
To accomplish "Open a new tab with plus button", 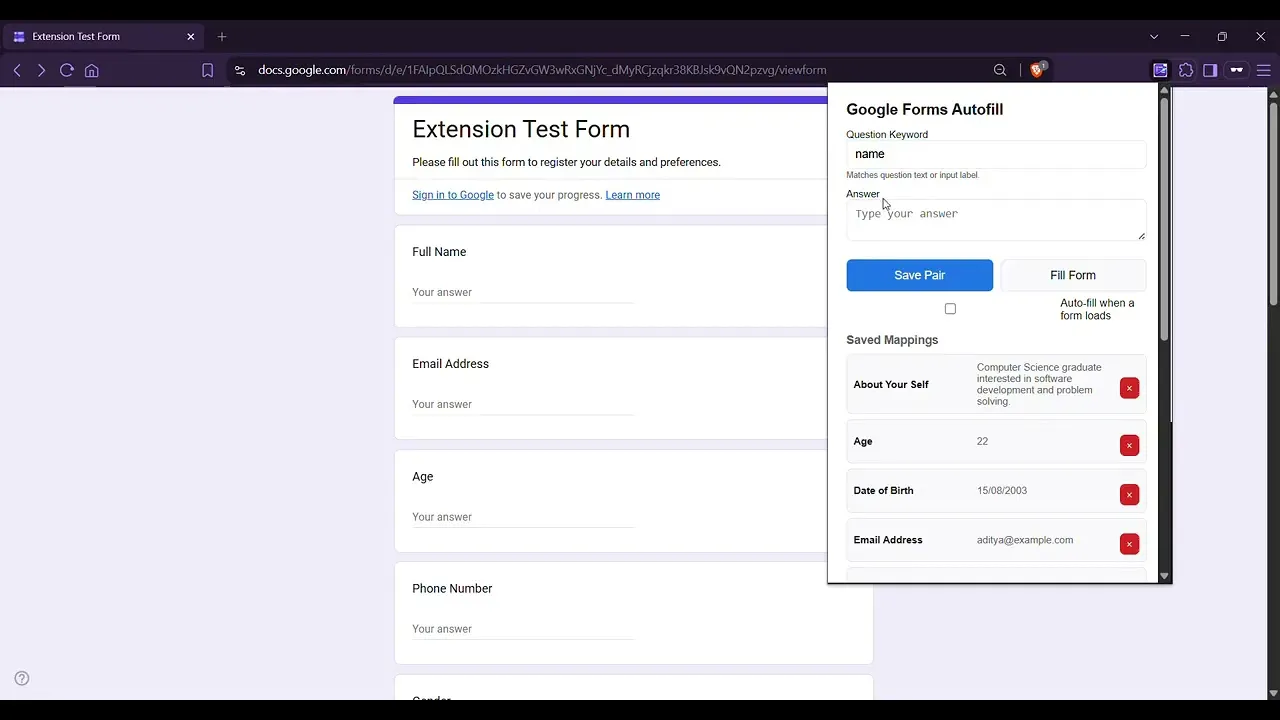I will [x=222, y=36].
